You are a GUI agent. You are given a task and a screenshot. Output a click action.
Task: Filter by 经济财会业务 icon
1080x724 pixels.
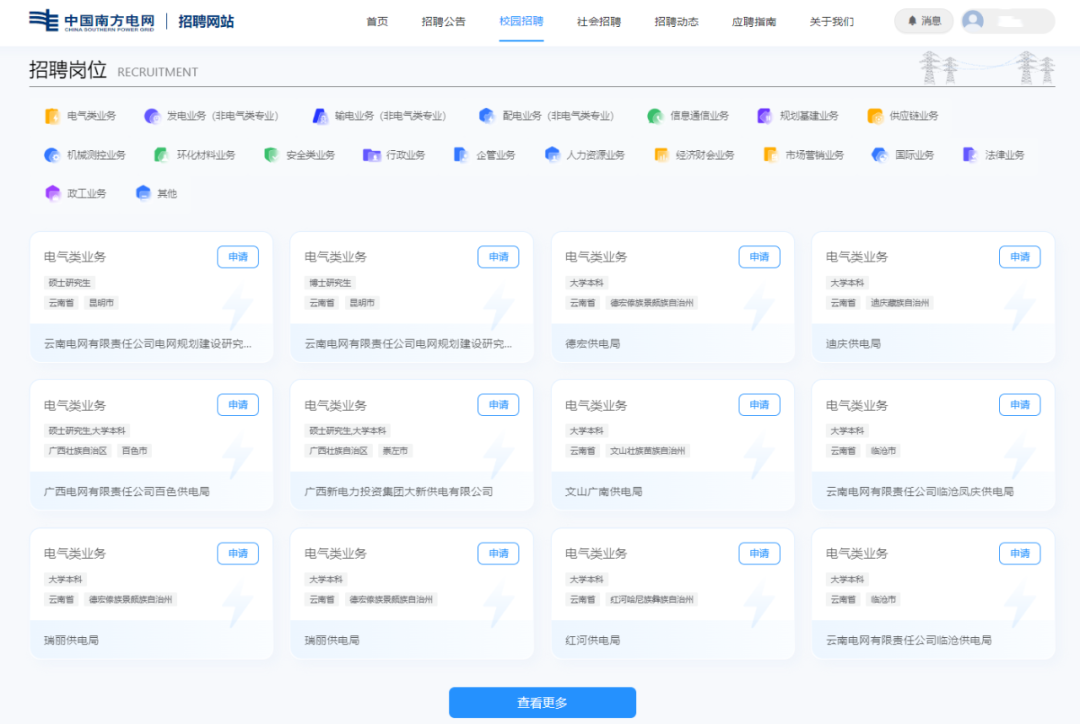coord(661,155)
